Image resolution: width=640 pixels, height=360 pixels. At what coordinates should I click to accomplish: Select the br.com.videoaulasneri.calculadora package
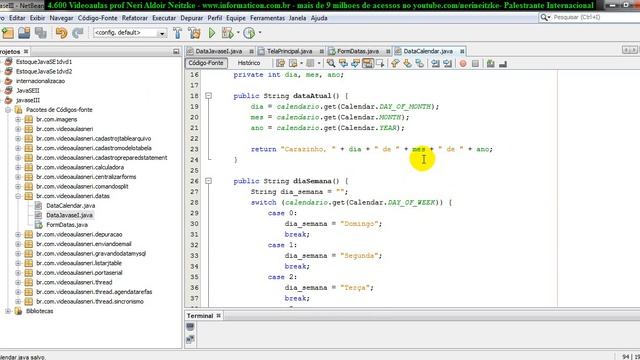80,167
